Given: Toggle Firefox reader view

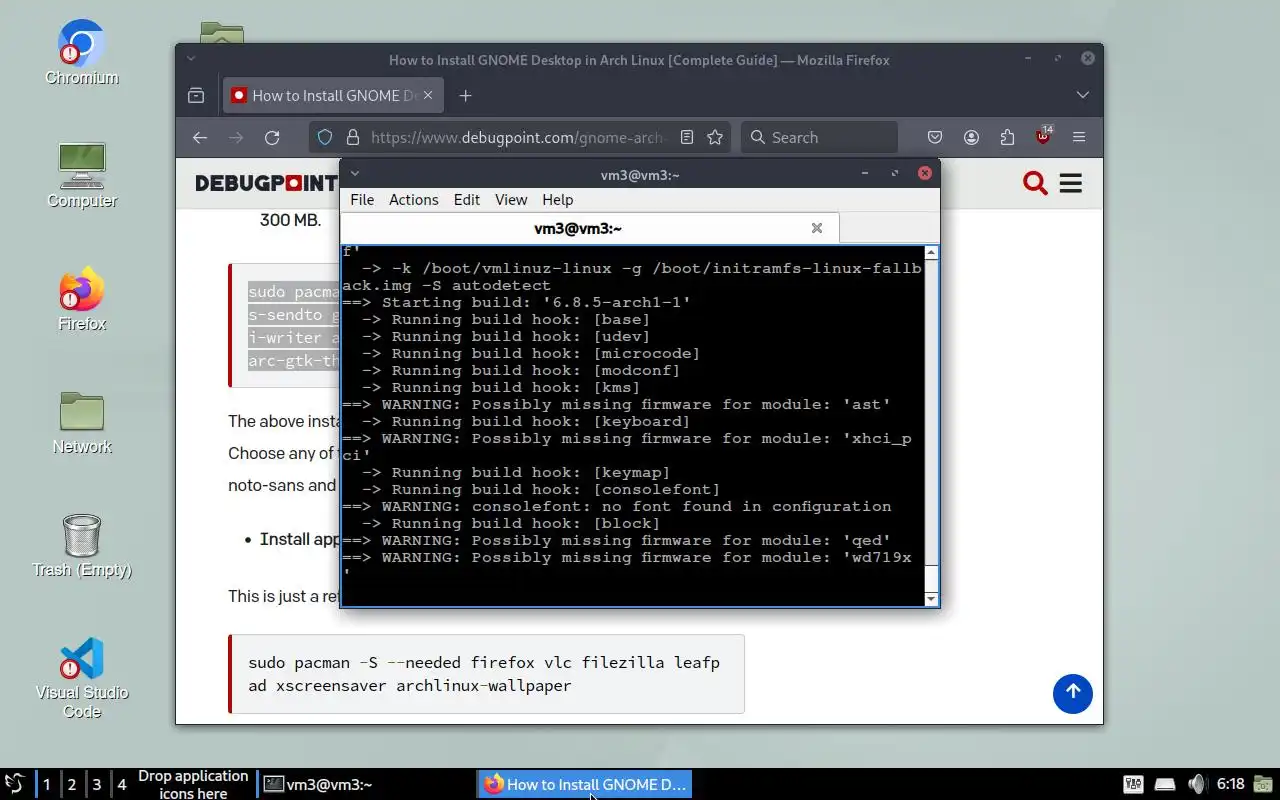Looking at the screenshot, I should tap(687, 137).
